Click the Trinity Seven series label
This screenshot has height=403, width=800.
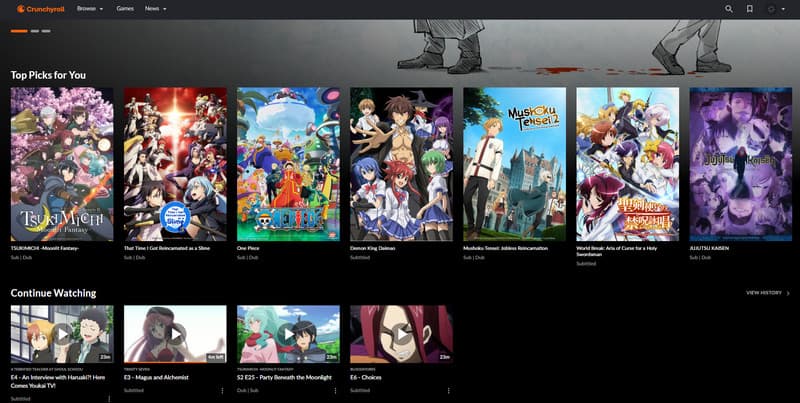[135, 369]
